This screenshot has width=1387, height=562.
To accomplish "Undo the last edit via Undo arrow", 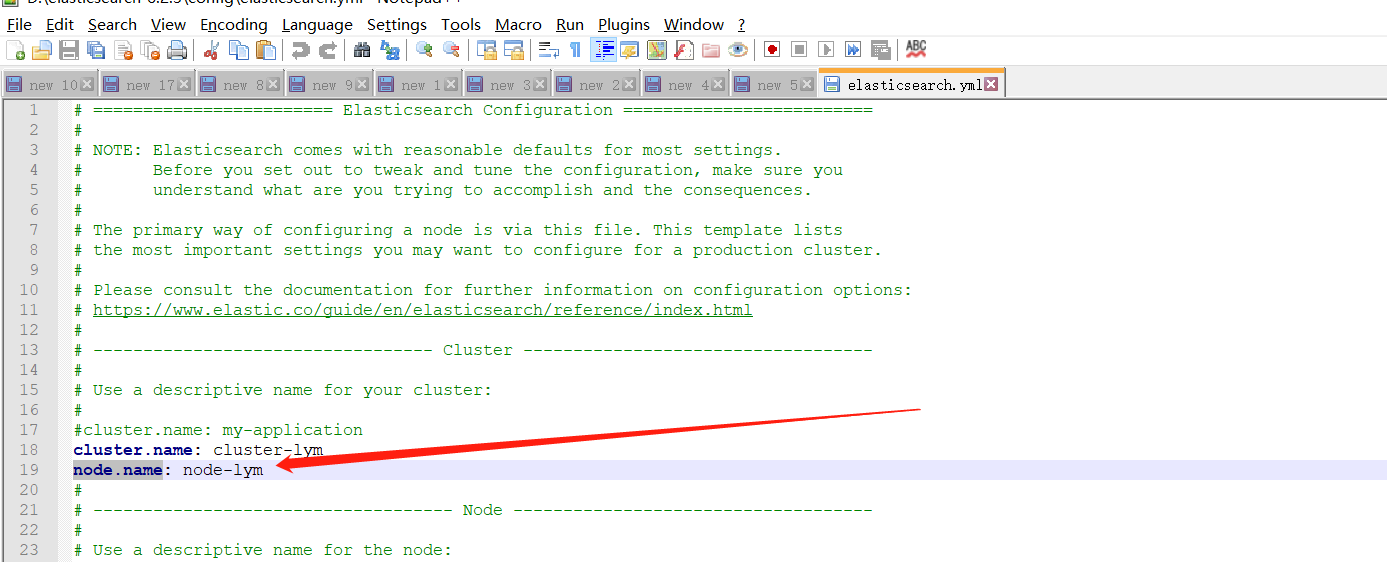I will tap(300, 49).
